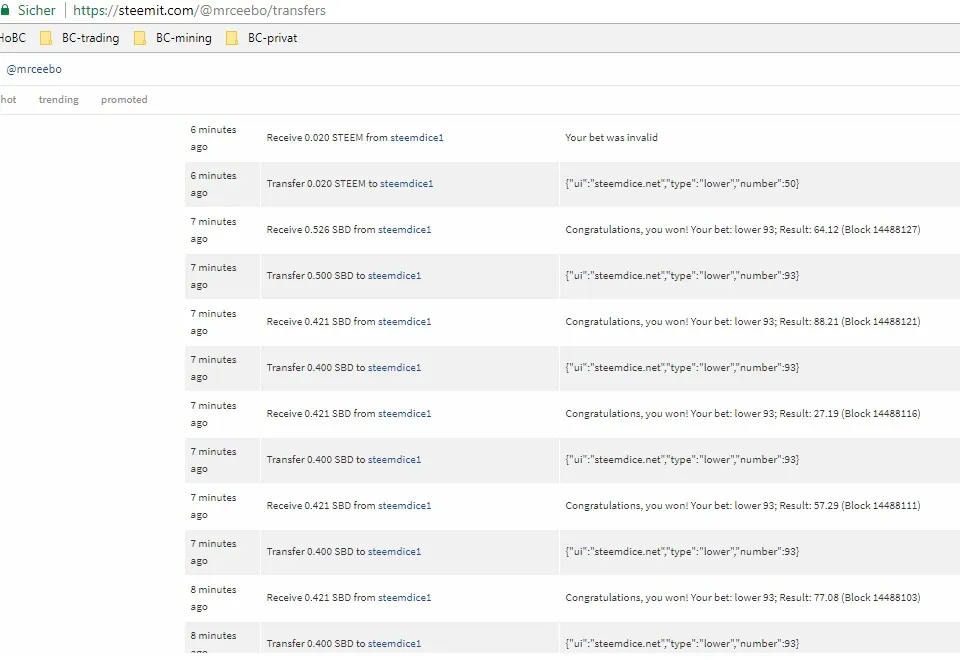The image size is (960, 660).
Task: Select the memo mentioning Block 14488116
Action: [x=743, y=413]
